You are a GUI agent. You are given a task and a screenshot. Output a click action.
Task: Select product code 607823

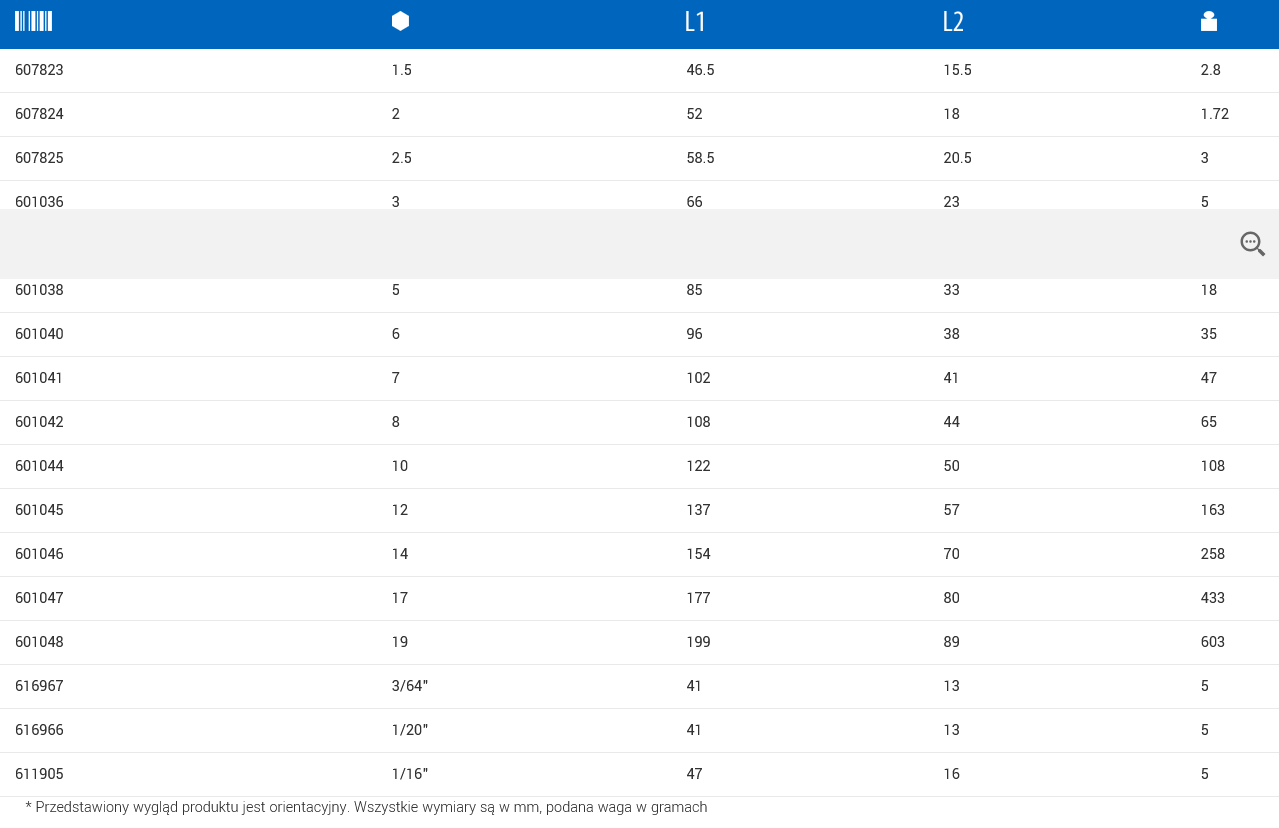click(x=39, y=70)
